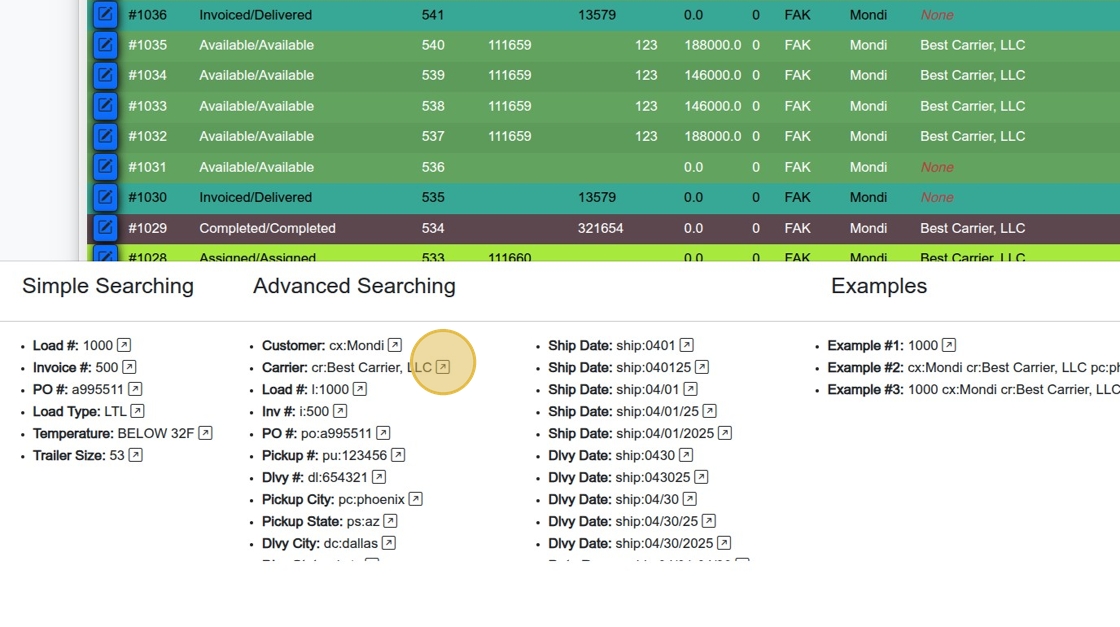1120x627 pixels.
Task: Apply Carrier cr:Best Carrier, LLC search arrow
Action: 443,367
